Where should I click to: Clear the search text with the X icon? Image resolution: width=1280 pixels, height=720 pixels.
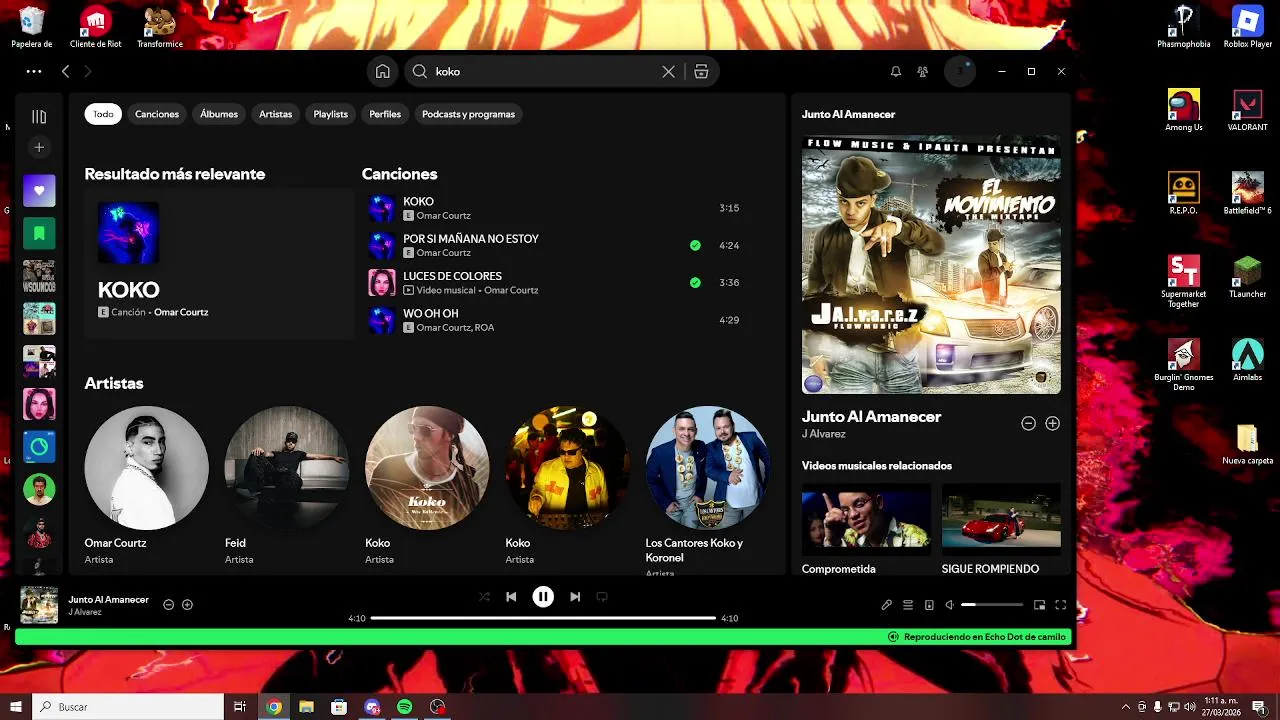point(669,72)
